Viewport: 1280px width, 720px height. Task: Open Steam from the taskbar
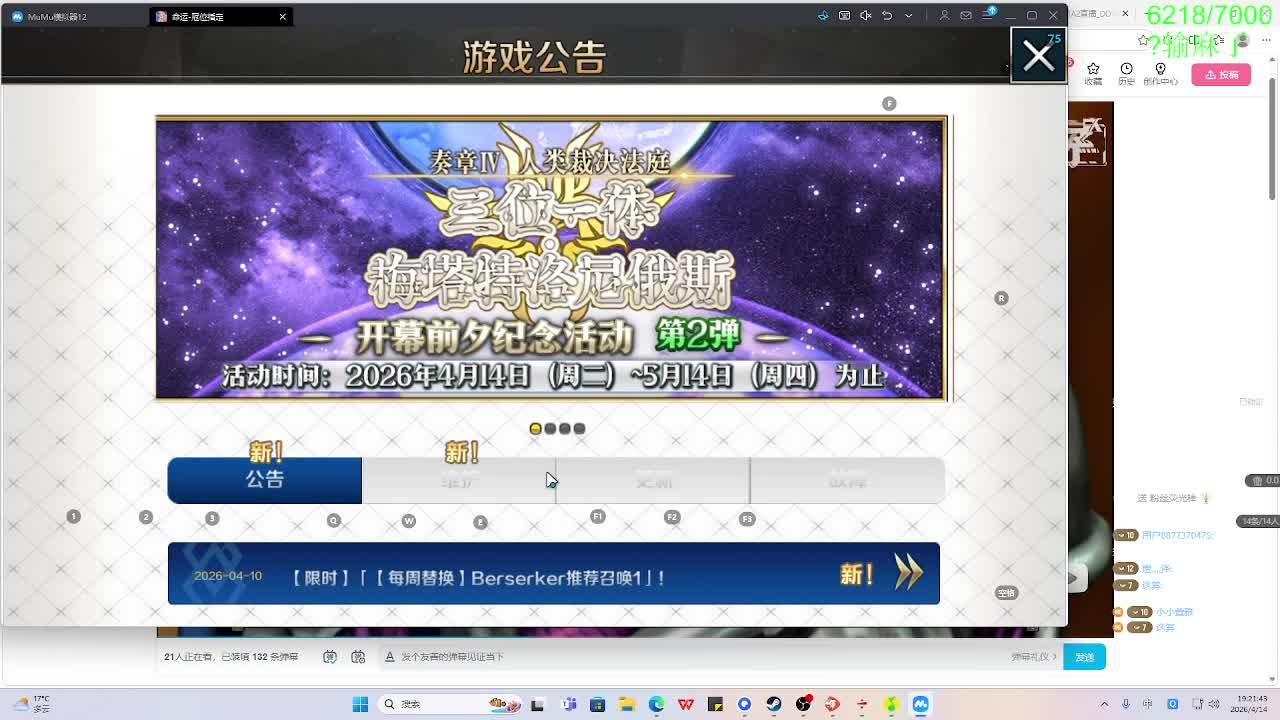774,704
